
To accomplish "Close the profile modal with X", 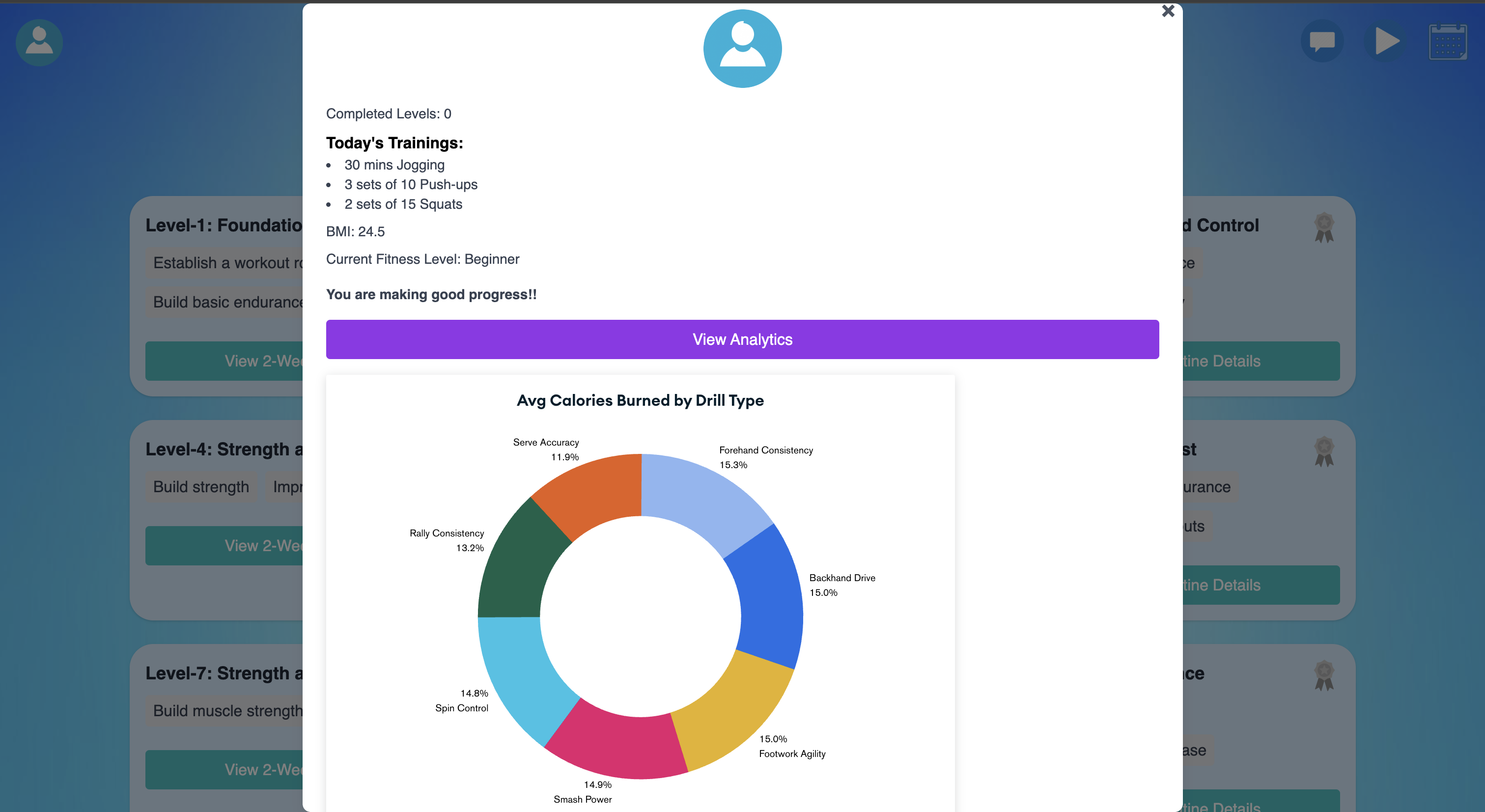I will pyautogui.click(x=1168, y=11).
